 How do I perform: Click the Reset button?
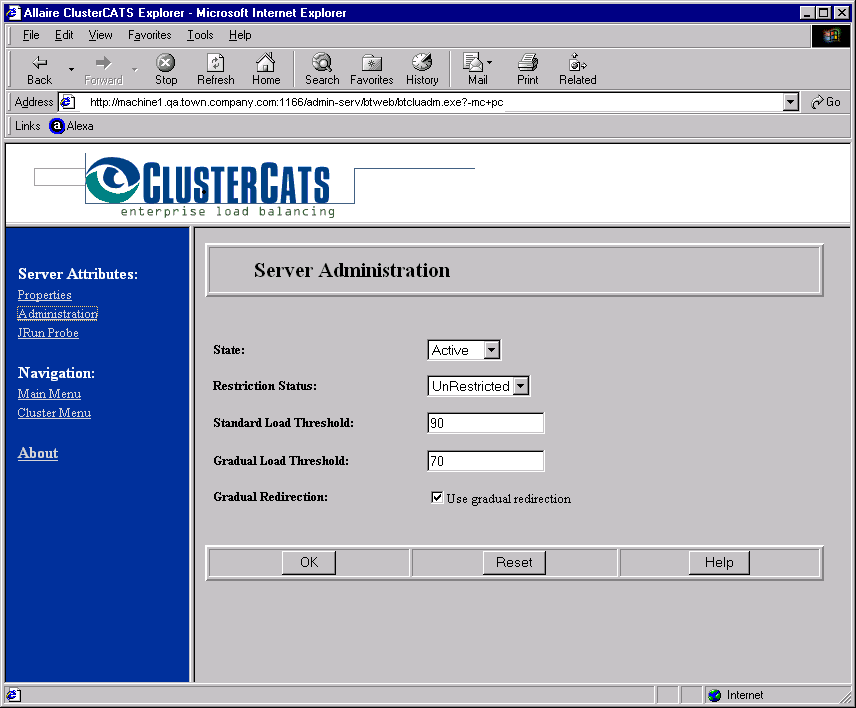coord(514,562)
